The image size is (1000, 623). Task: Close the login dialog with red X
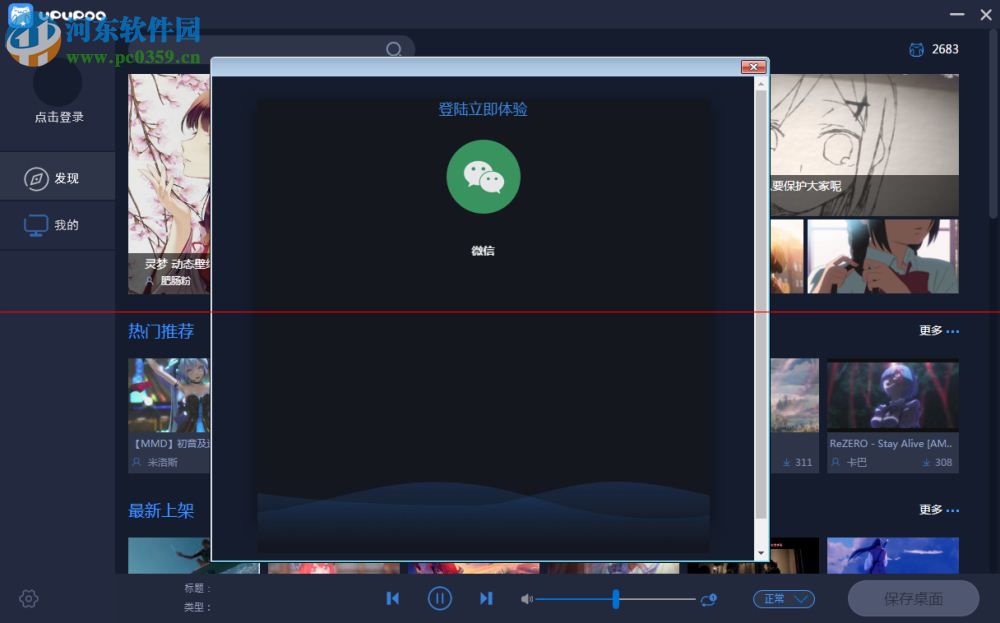753,67
